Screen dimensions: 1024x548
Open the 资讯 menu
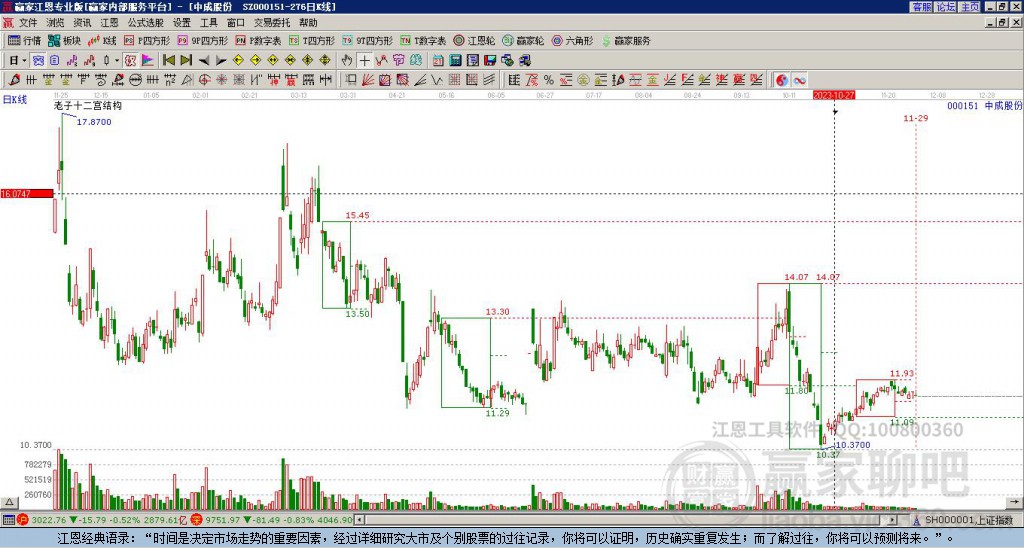tap(82, 23)
